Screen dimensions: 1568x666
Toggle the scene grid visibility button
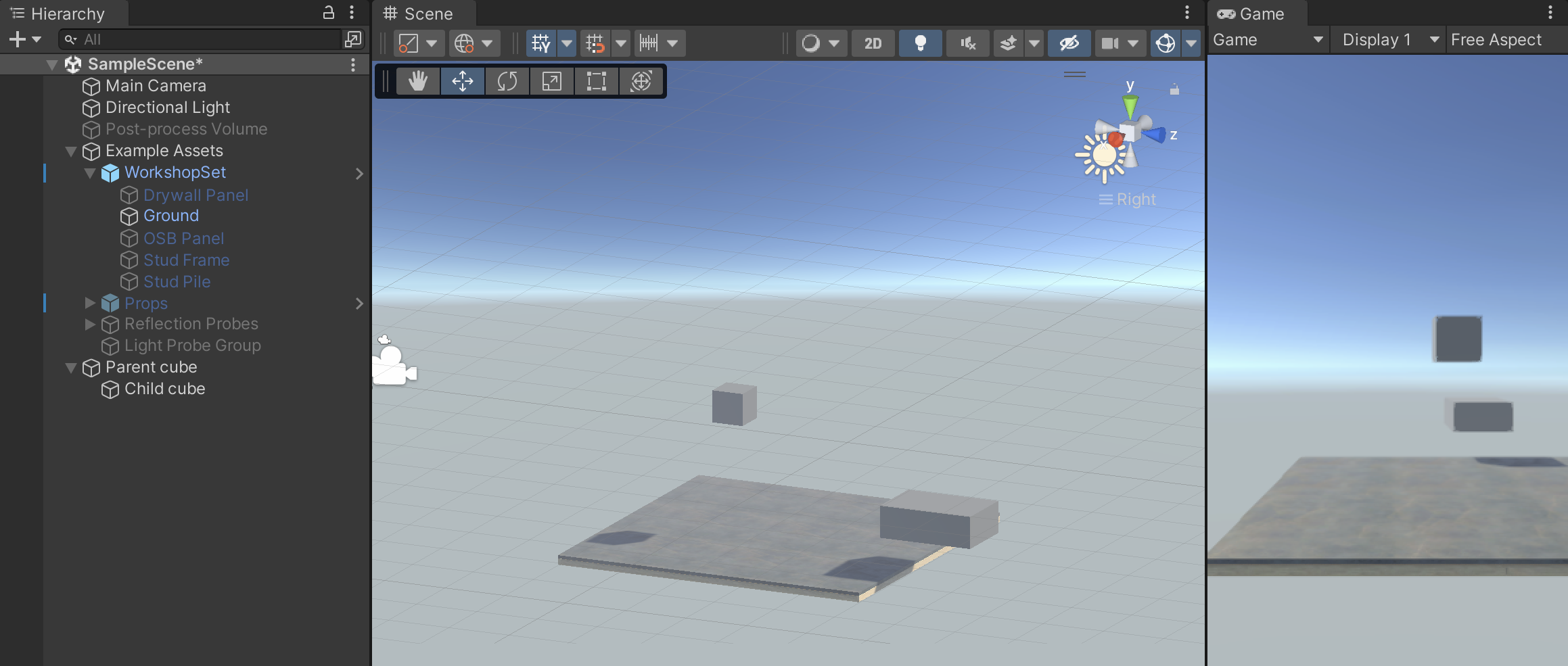click(x=541, y=43)
